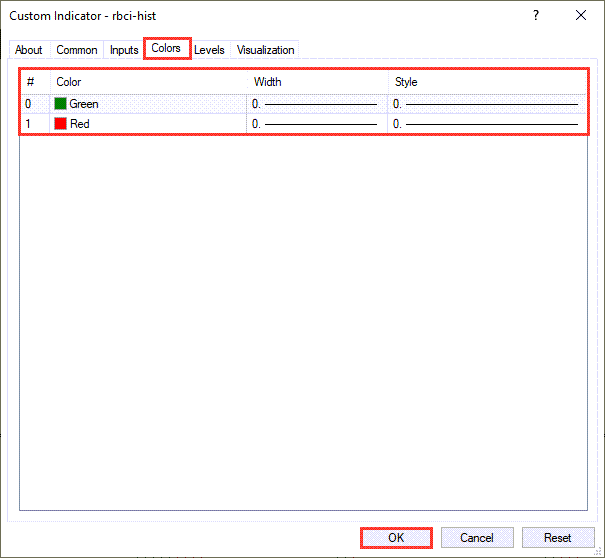
Task: Click the Cancel button
Action: 476,537
